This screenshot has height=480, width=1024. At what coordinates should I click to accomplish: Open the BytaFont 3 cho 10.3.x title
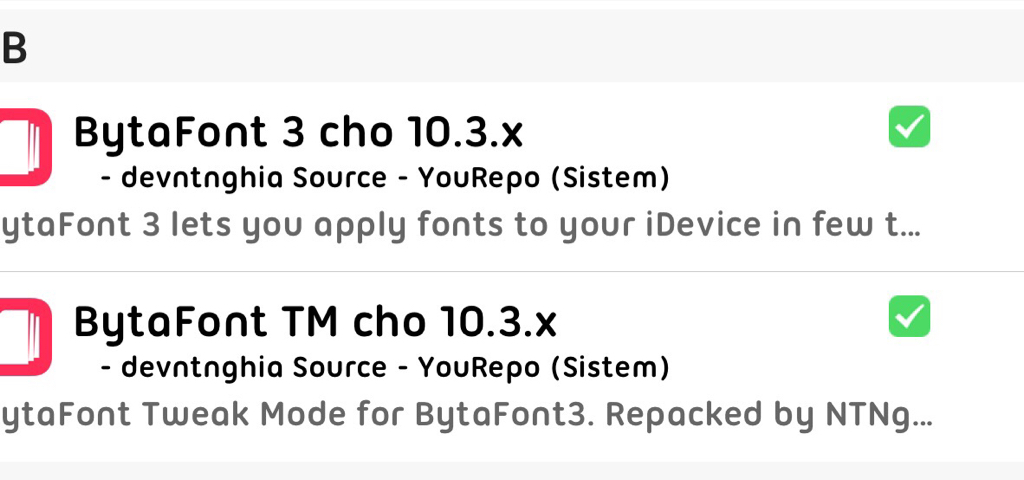tap(299, 133)
